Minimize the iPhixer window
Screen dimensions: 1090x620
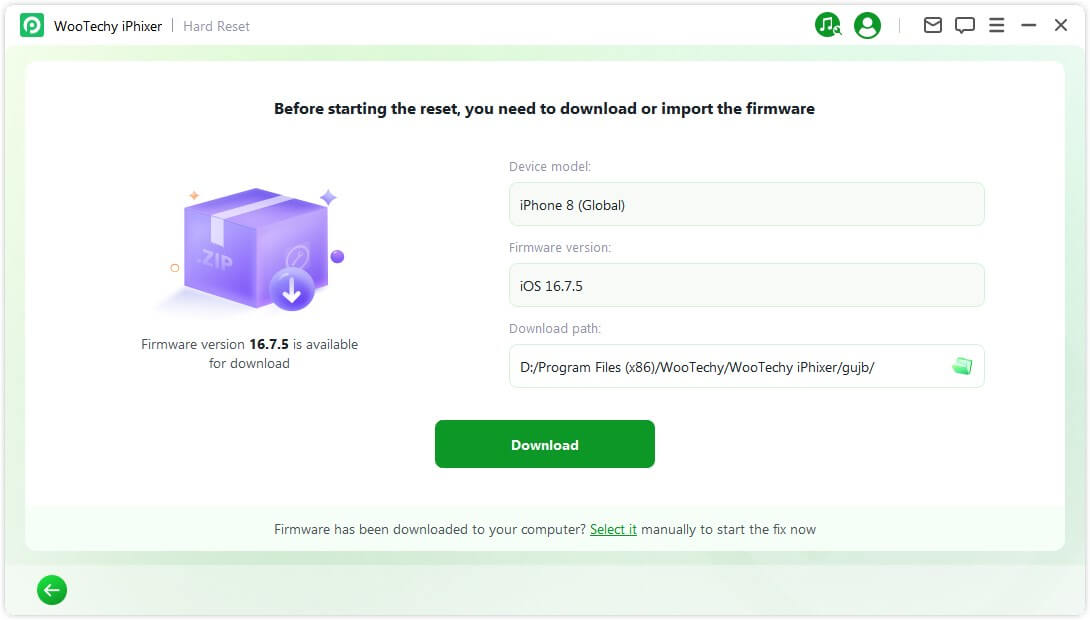[1028, 25]
